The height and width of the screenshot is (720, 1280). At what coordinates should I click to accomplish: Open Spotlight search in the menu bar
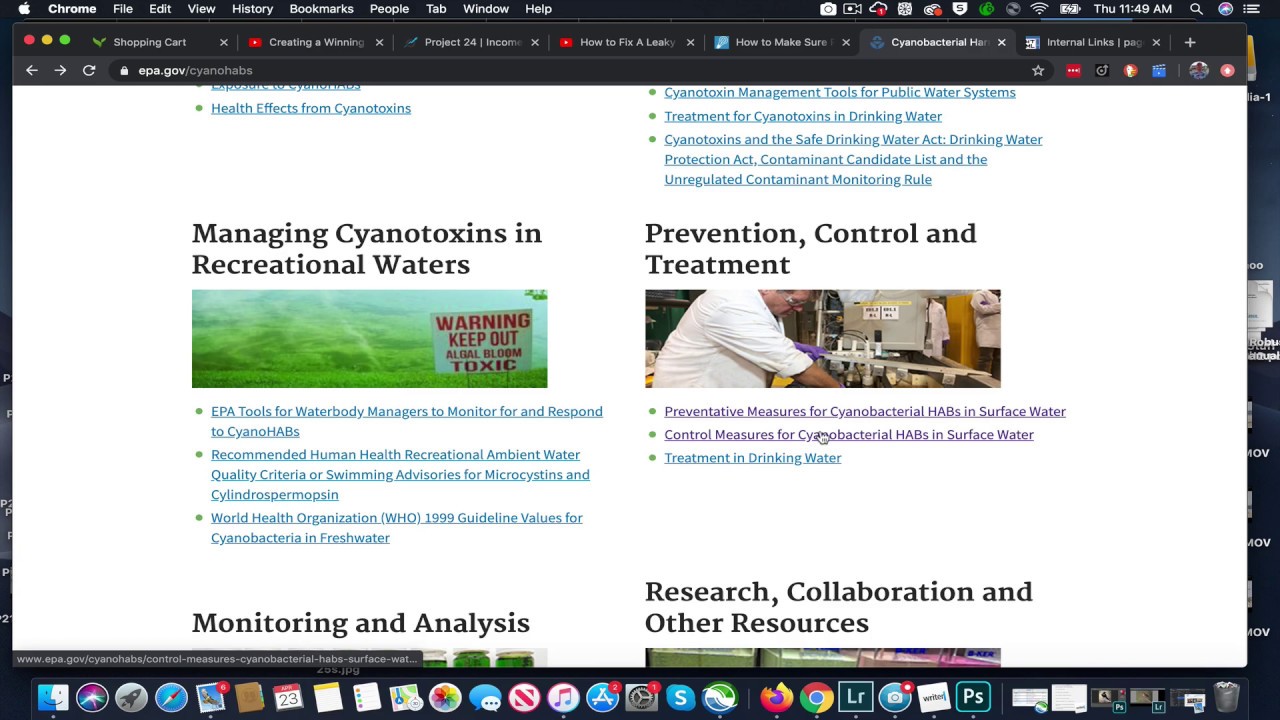[x=1196, y=9]
